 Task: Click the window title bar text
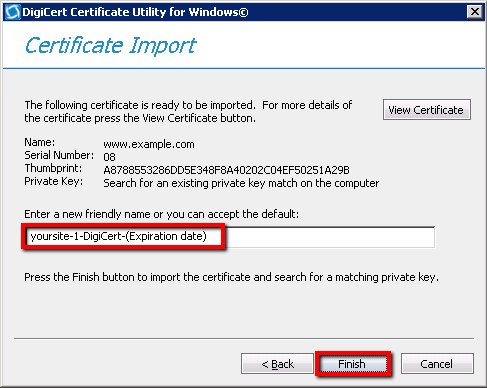click(135, 12)
